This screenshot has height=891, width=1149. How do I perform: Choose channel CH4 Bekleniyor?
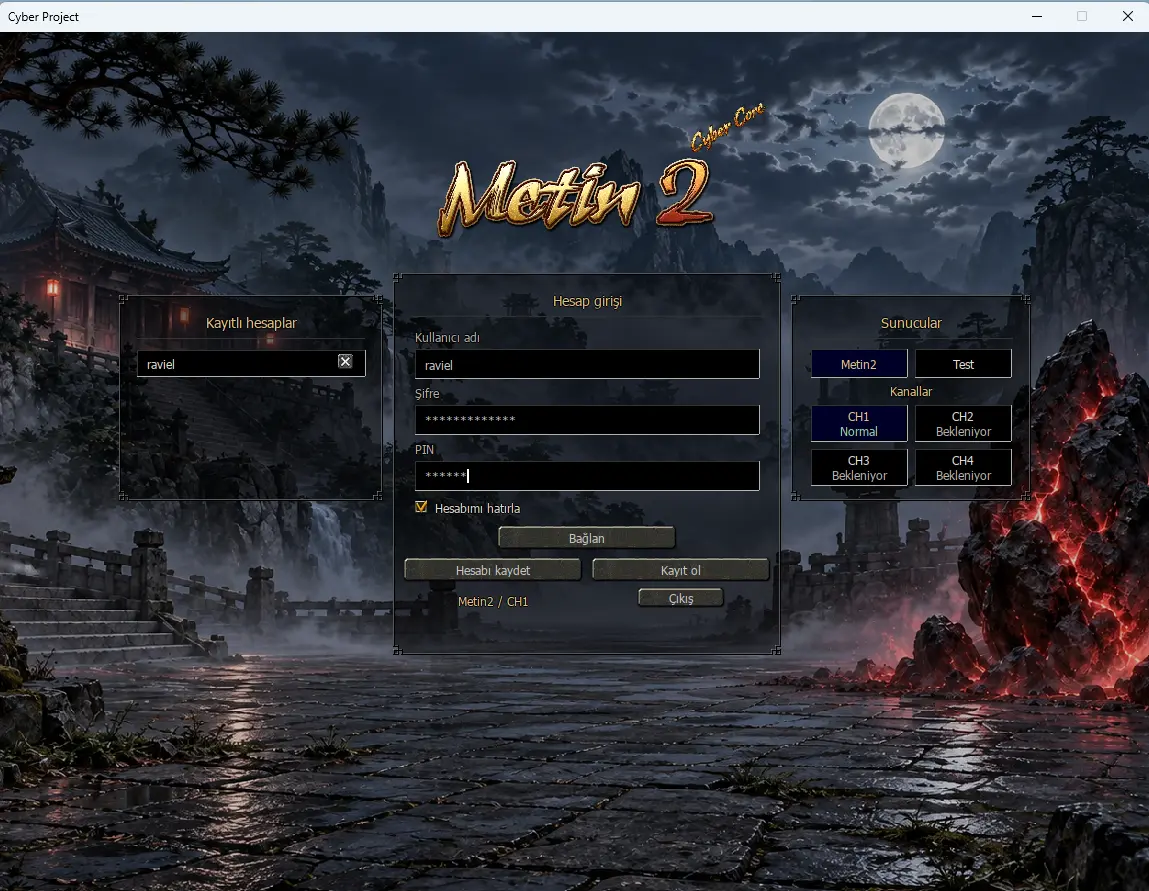tap(963, 467)
